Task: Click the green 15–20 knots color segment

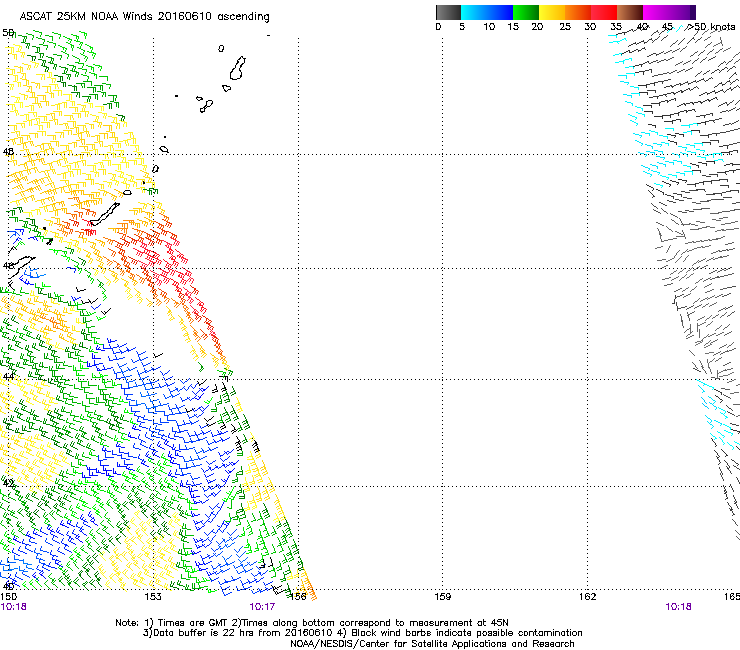Action: tap(526, 12)
